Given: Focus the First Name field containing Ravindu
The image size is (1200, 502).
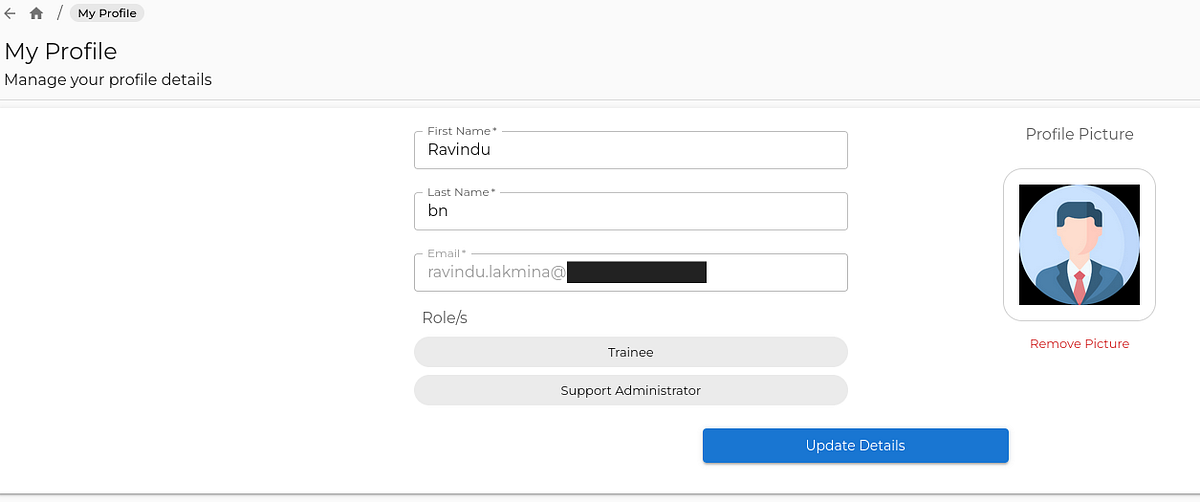Looking at the screenshot, I should click(x=631, y=150).
